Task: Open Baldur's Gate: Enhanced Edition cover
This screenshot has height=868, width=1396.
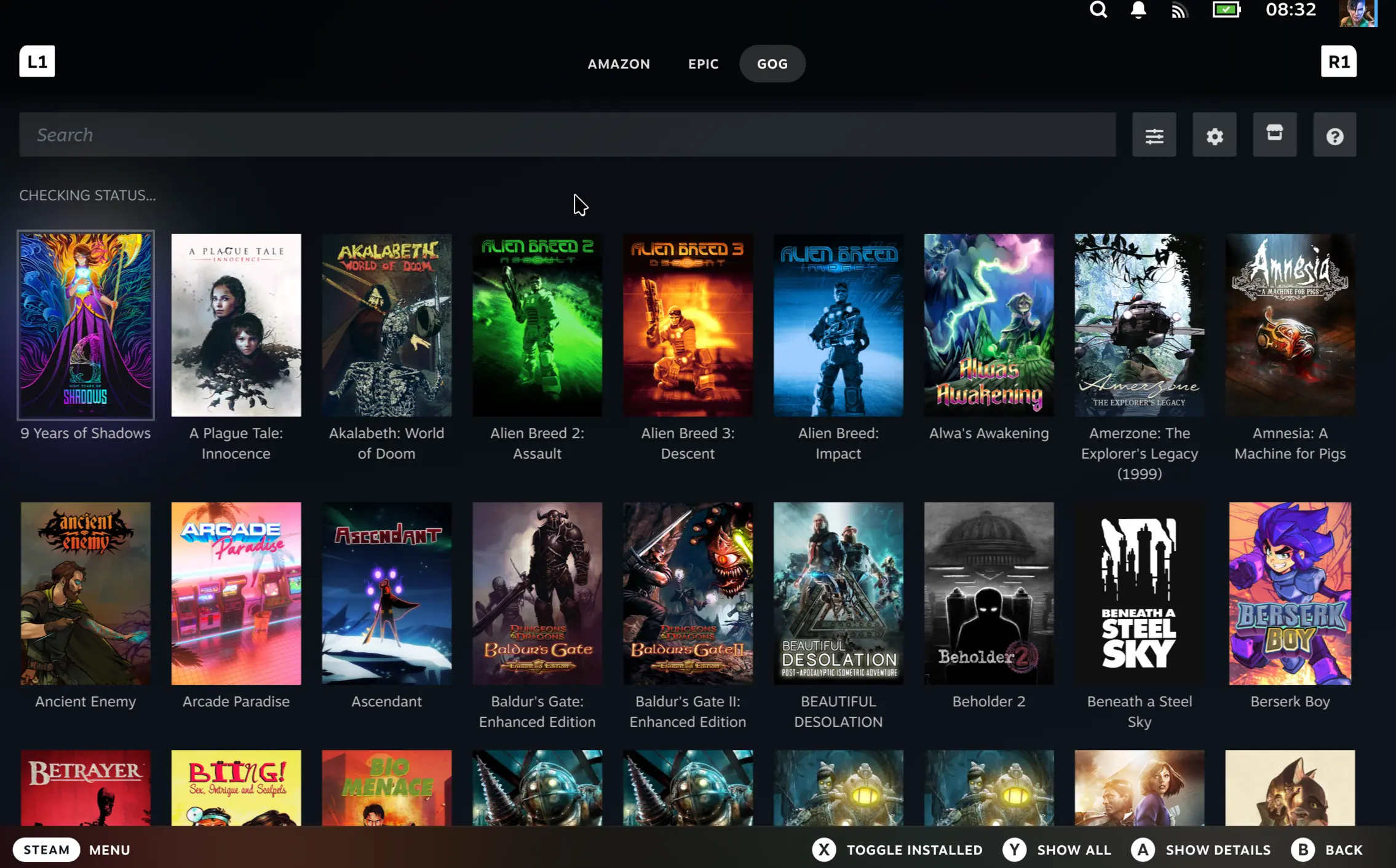Action: tap(537, 593)
